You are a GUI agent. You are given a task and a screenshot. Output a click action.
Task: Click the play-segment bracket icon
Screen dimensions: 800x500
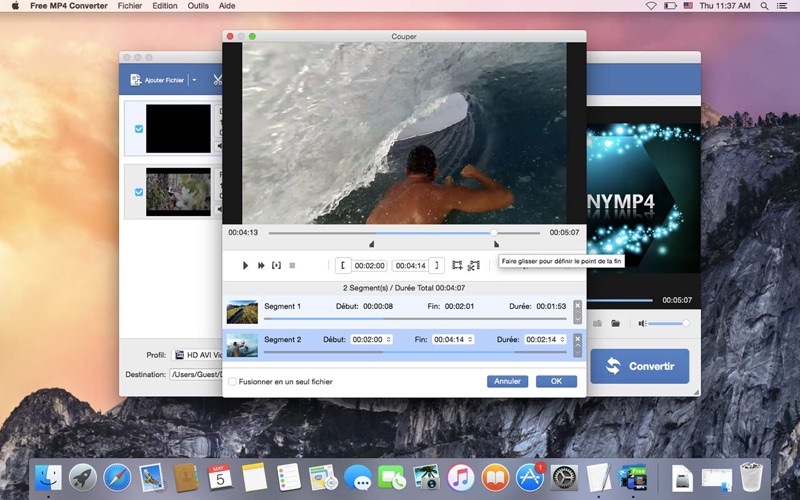point(276,265)
